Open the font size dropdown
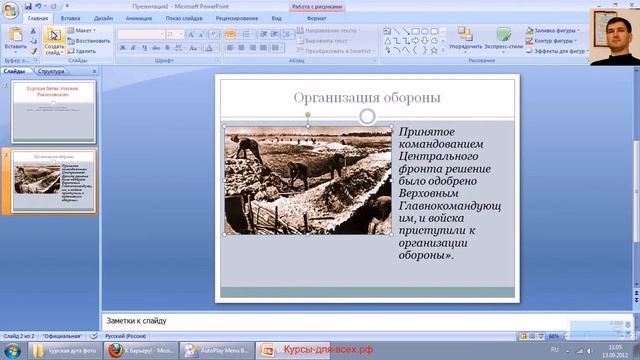This screenshot has width=640, height=360. (x=181, y=34)
